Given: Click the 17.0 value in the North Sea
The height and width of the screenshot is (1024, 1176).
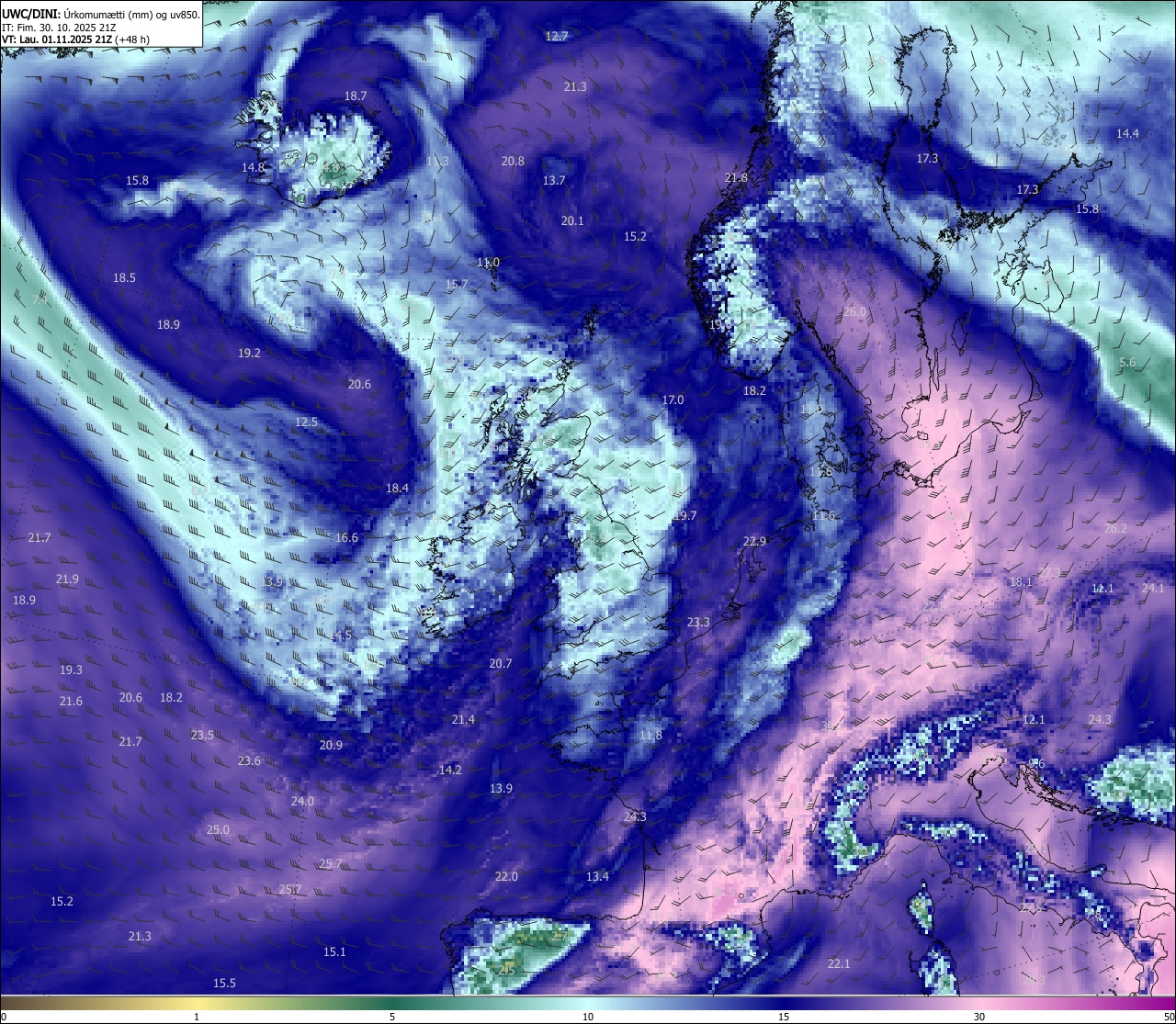Looking at the screenshot, I should click(673, 399).
